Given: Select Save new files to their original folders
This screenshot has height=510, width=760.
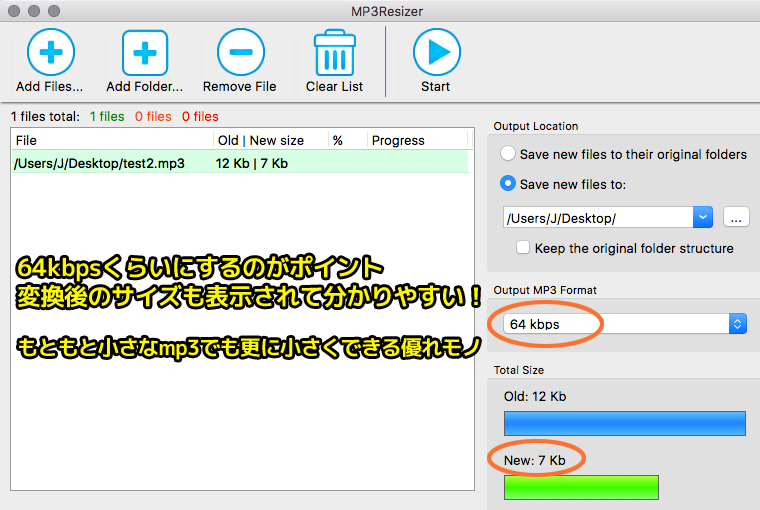Looking at the screenshot, I should pyautogui.click(x=508, y=154).
